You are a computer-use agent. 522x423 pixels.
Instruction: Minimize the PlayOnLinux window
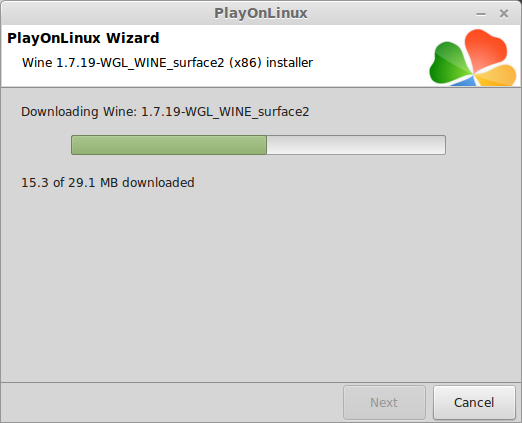(x=481, y=14)
